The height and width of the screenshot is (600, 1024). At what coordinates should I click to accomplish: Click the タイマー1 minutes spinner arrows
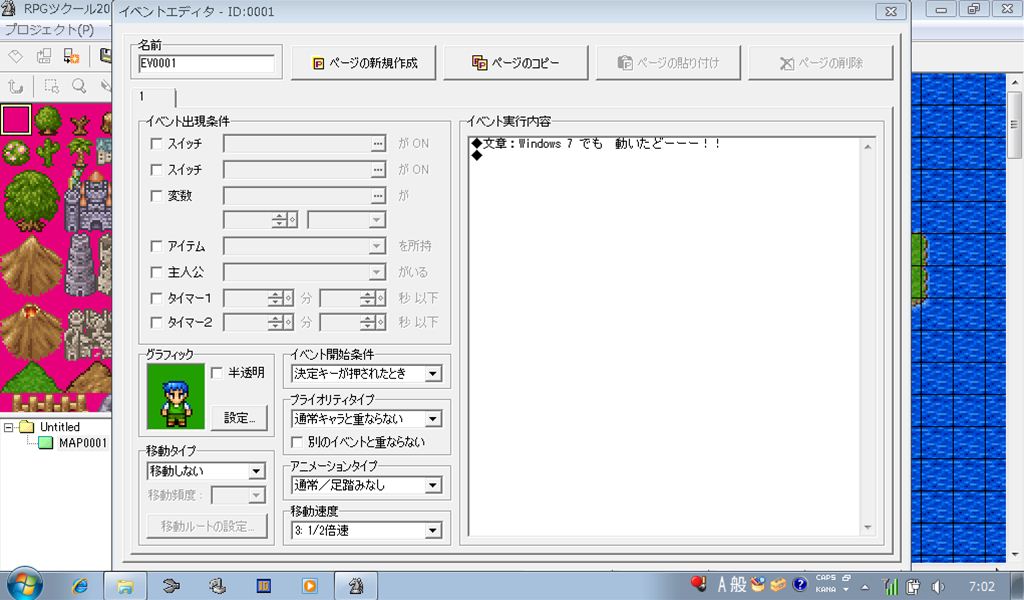pos(276,298)
